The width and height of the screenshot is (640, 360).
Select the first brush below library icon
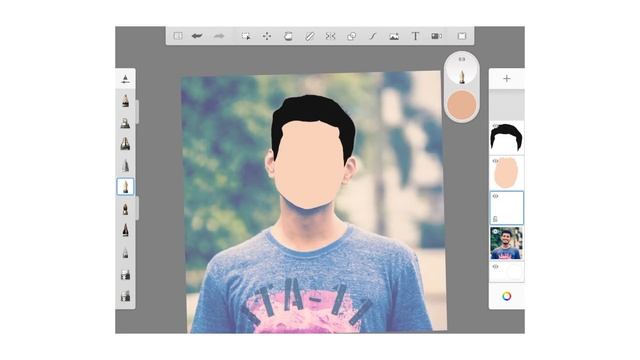click(x=125, y=100)
